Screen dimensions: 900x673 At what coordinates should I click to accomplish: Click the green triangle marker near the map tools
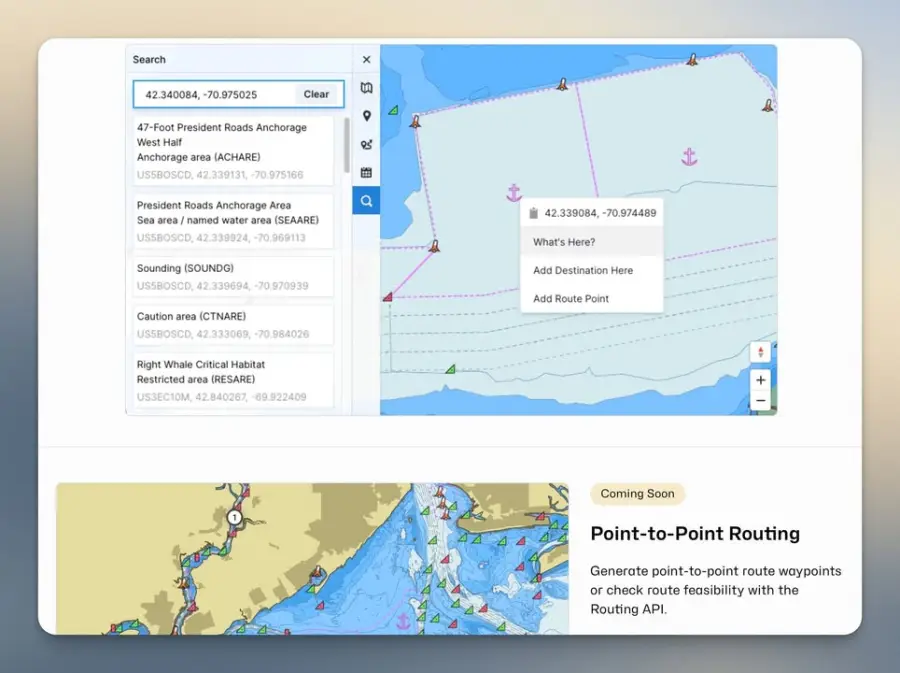393,110
